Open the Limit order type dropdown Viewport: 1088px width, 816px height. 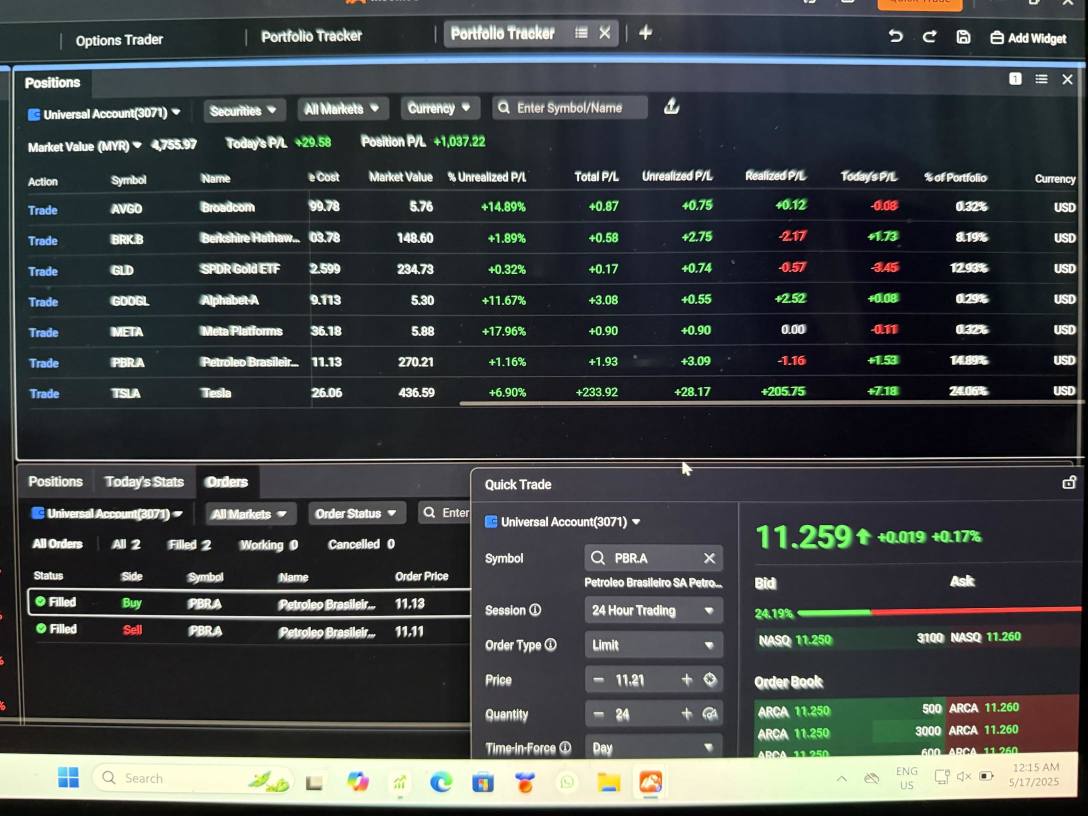click(653, 645)
